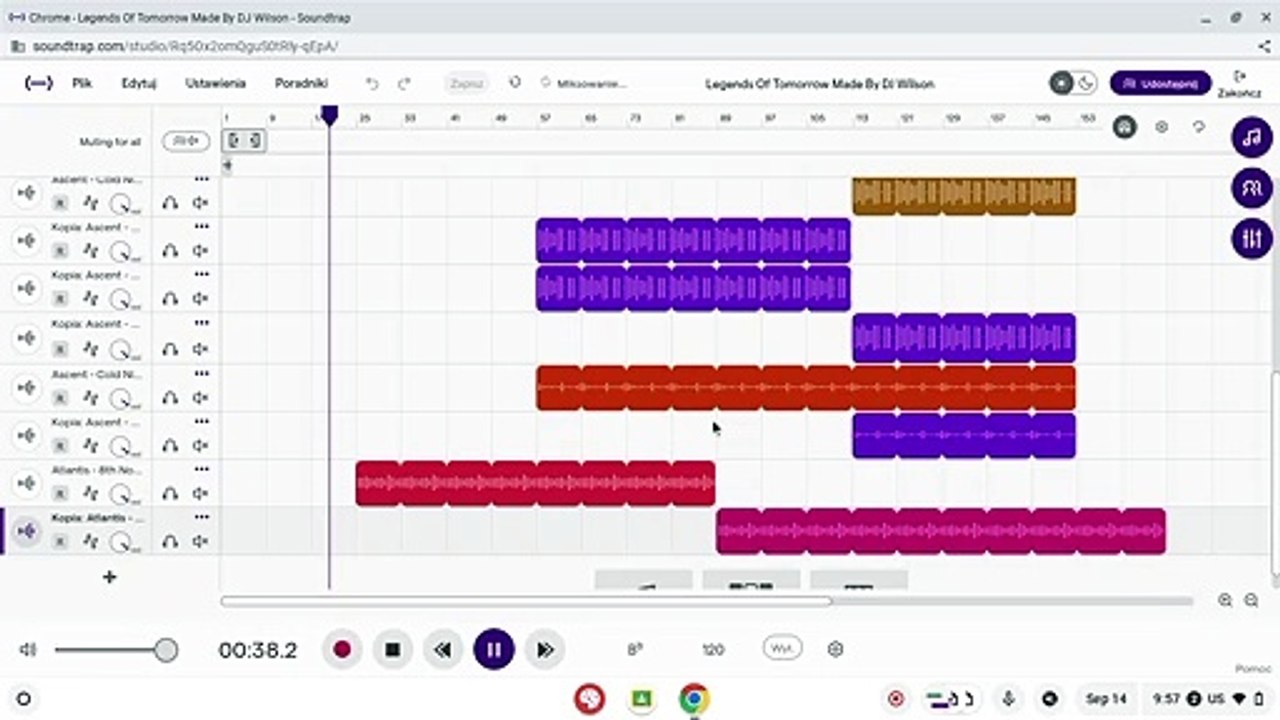Open the tempo value 120

point(713,650)
